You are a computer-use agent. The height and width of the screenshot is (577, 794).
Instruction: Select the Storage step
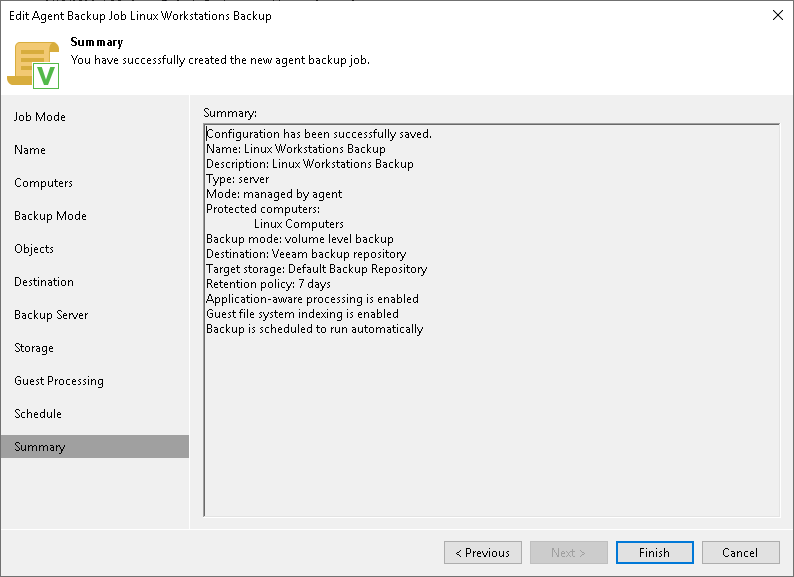[34, 348]
